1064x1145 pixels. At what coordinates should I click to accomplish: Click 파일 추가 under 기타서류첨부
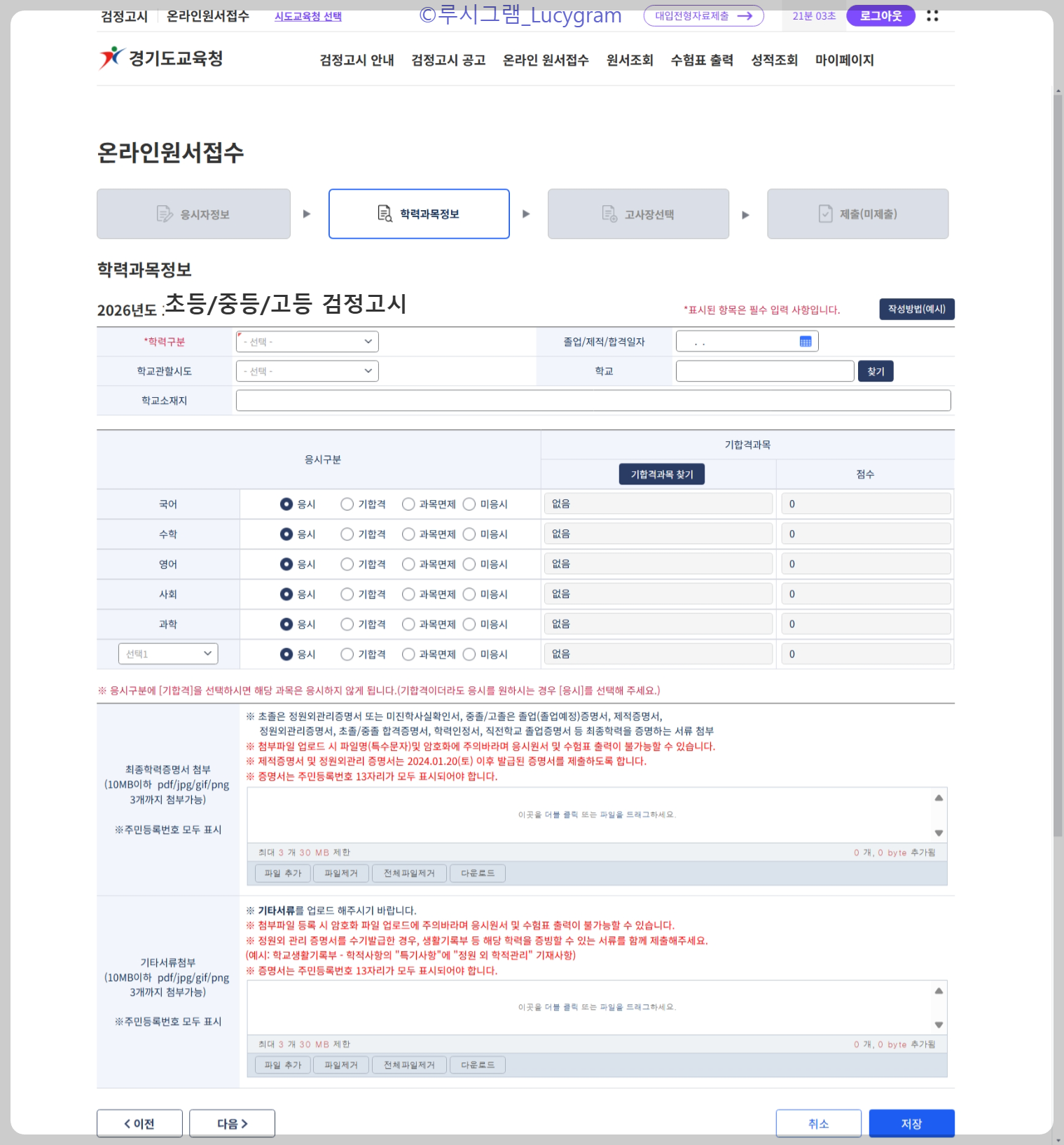point(283,1065)
